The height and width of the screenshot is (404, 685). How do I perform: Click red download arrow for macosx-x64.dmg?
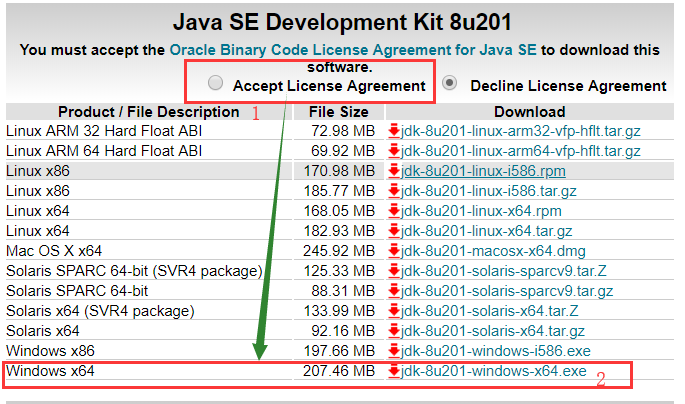coord(394,251)
